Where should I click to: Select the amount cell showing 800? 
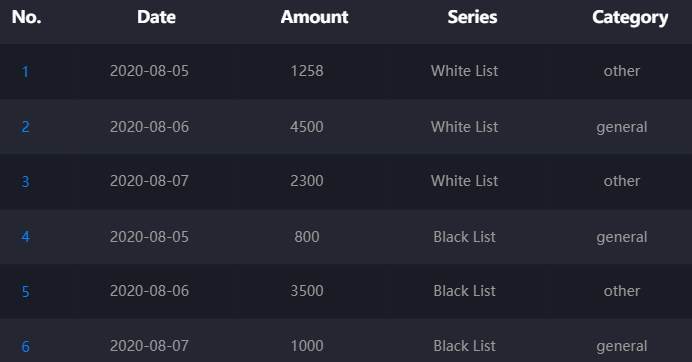tap(307, 237)
